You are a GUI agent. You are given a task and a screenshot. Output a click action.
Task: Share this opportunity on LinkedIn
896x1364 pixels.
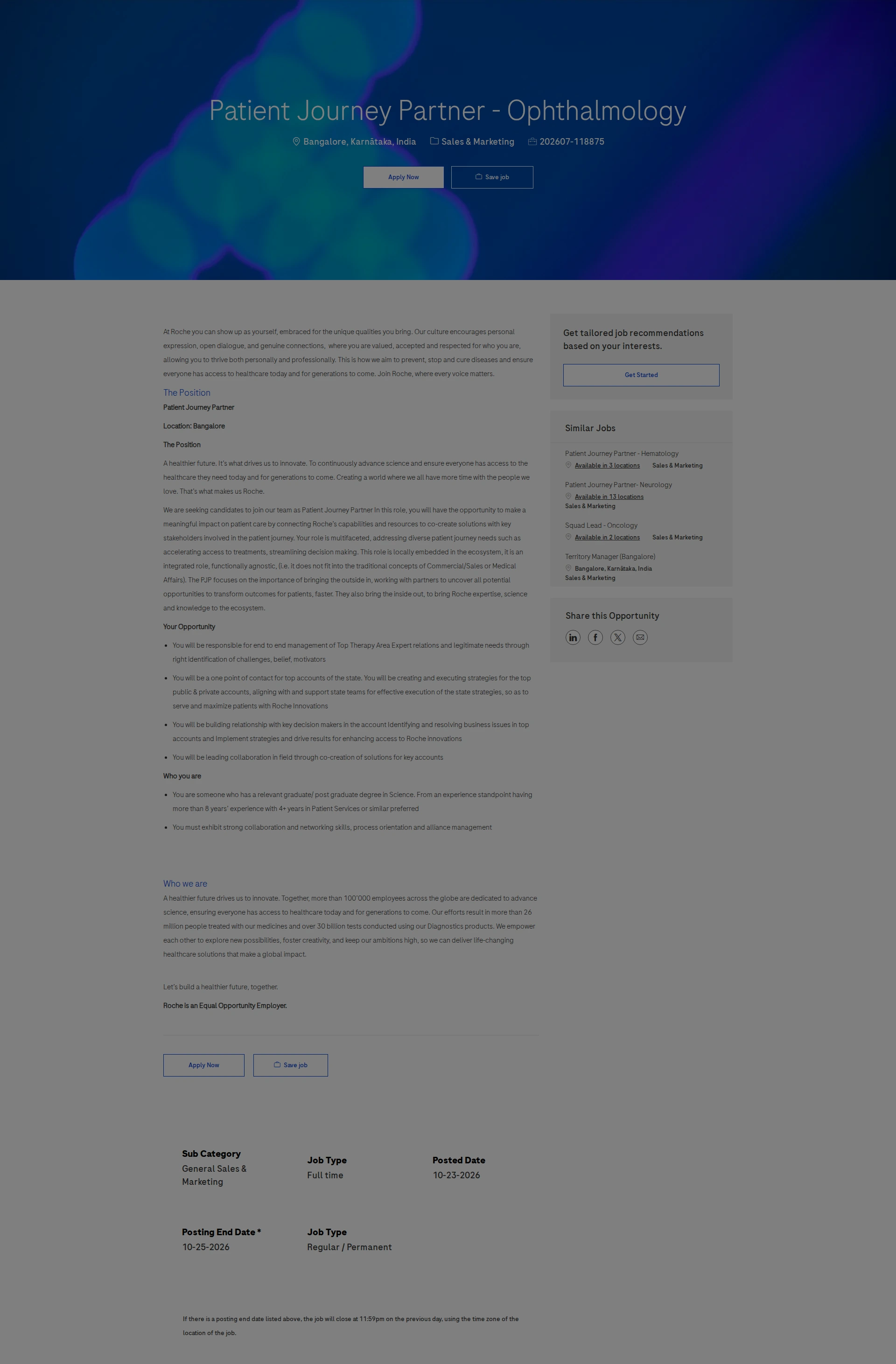point(573,637)
